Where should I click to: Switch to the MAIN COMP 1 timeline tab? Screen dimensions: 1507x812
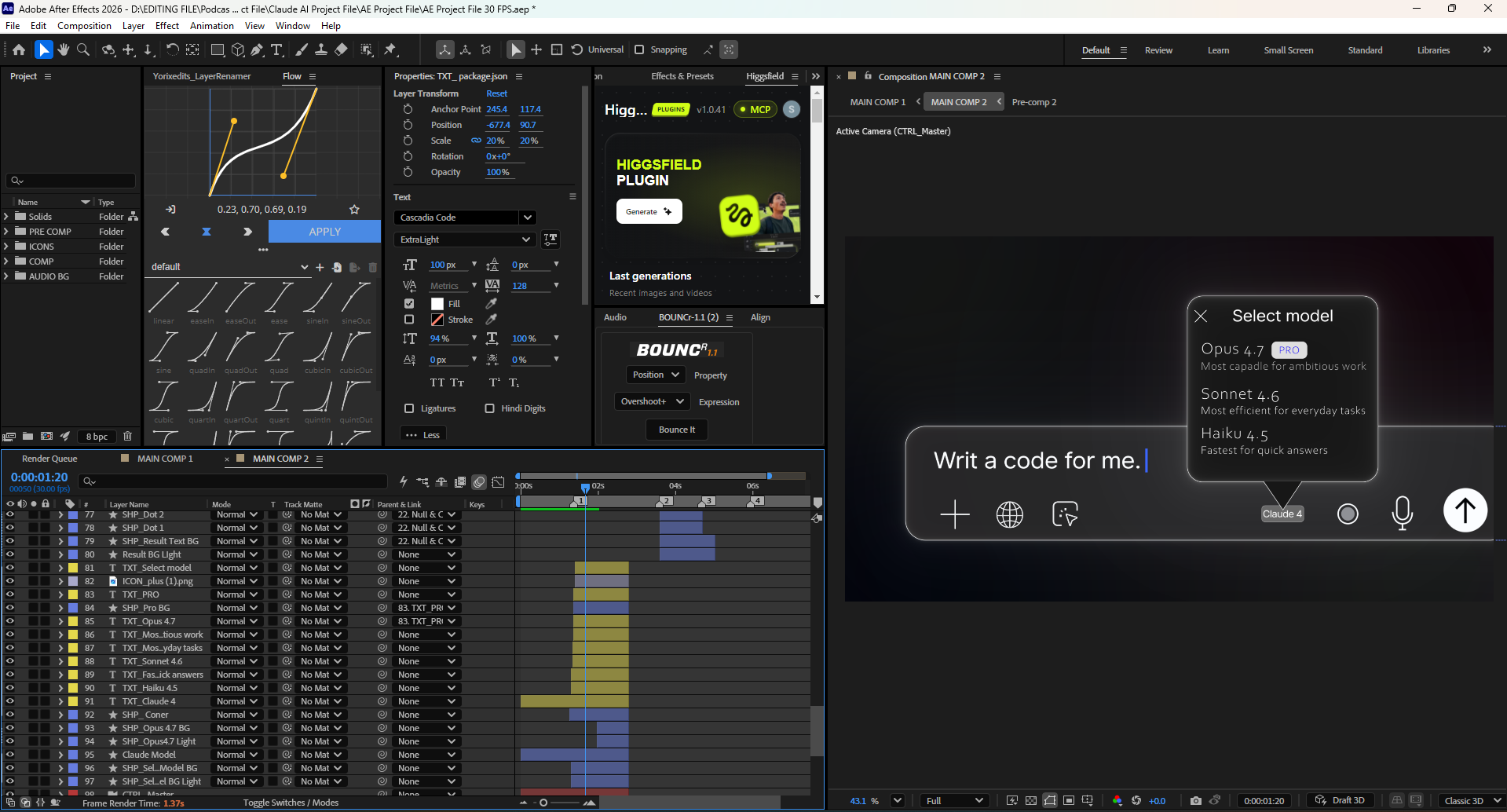click(165, 459)
